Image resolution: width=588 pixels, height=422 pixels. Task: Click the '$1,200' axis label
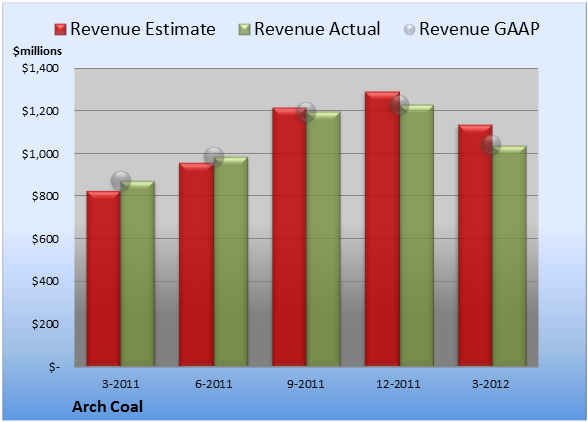pos(40,111)
